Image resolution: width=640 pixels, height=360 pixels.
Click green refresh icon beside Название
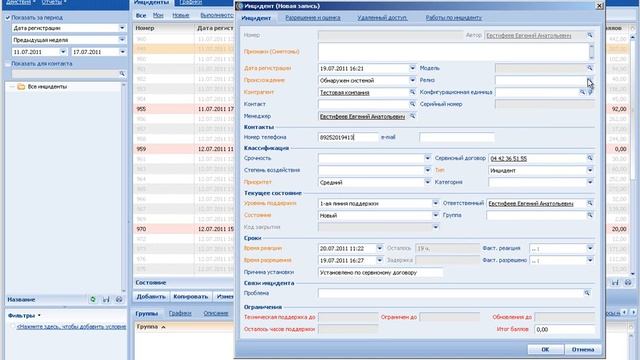coord(93,300)
